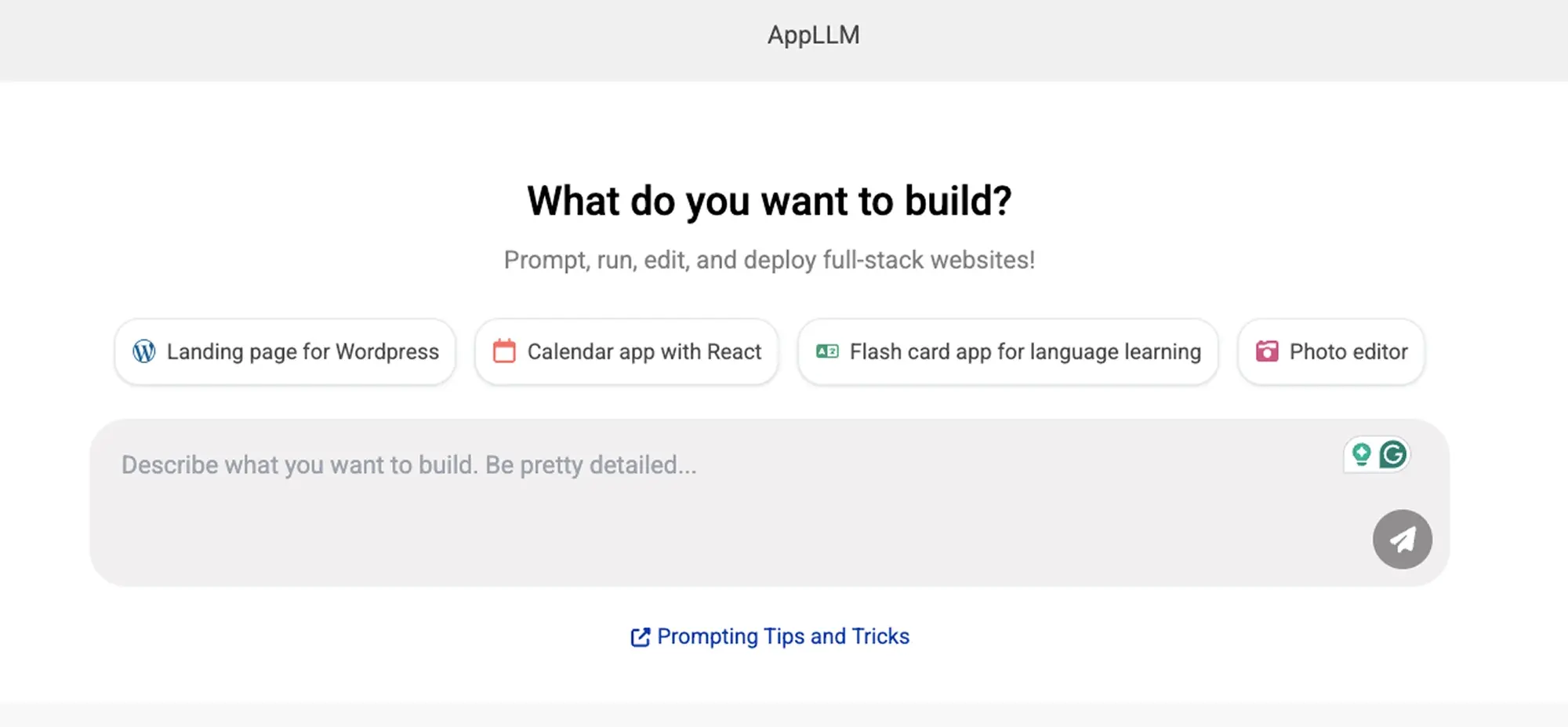
Task: Choose Landing page for Wordpress suggestion
Action: (285, 351)
